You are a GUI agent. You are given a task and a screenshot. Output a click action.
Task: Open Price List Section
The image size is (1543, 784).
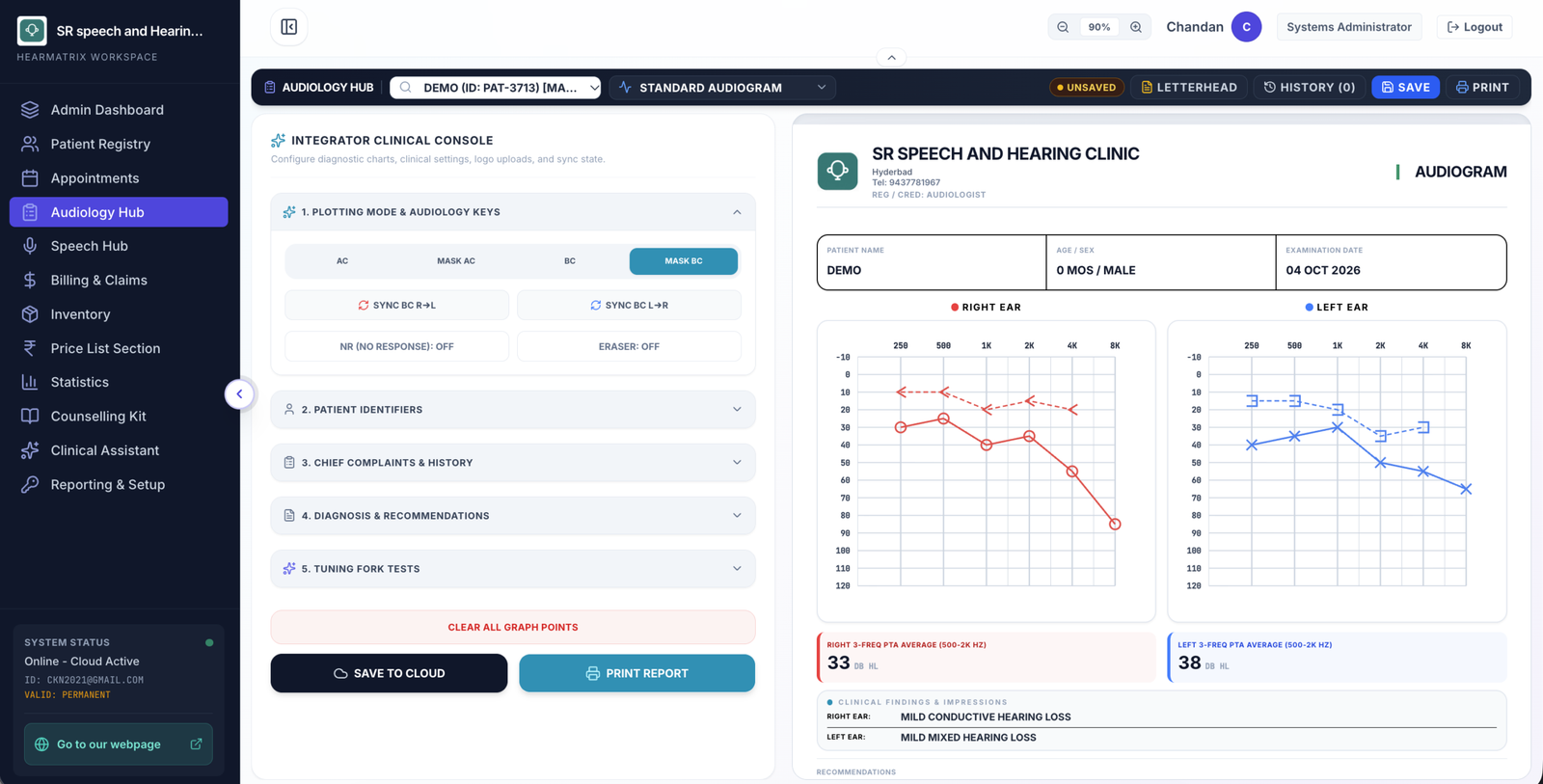pyautogui.click(x=119, y=348)
